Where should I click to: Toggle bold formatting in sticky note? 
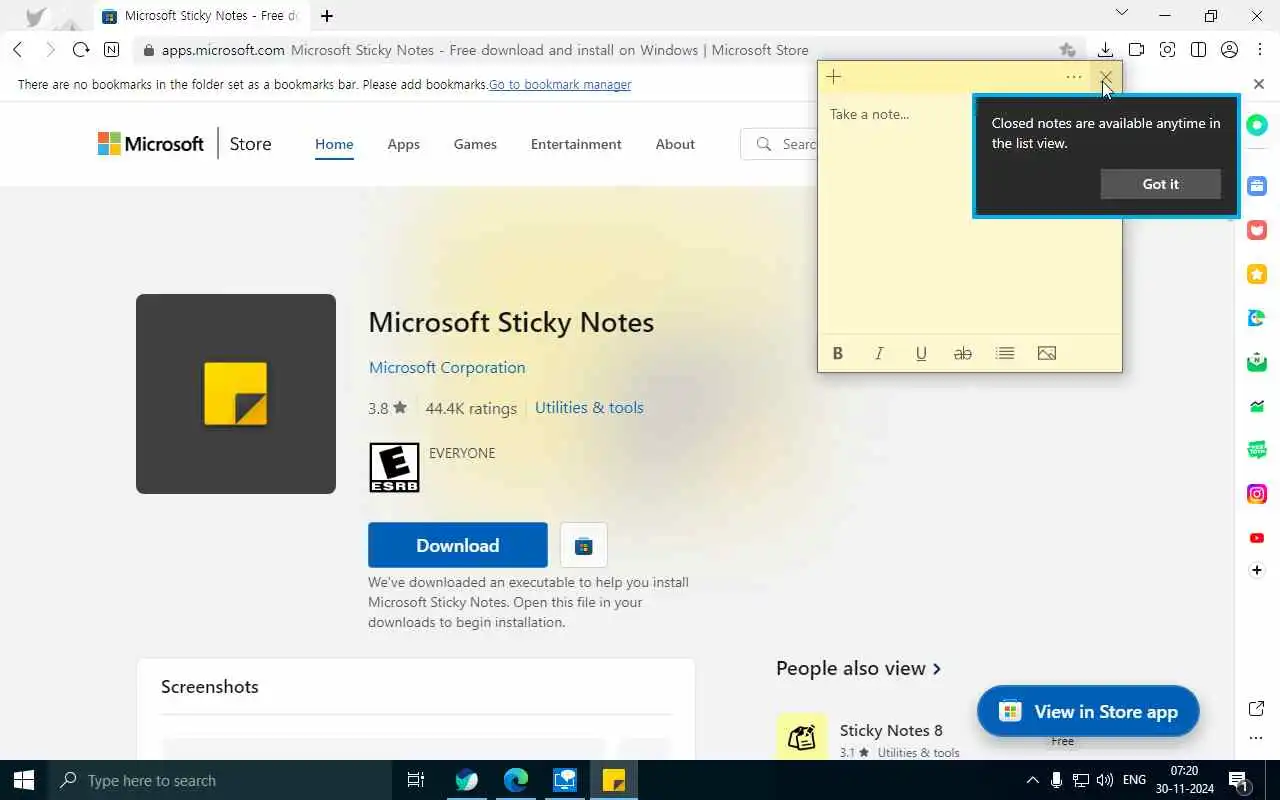(x=838, y=353)
